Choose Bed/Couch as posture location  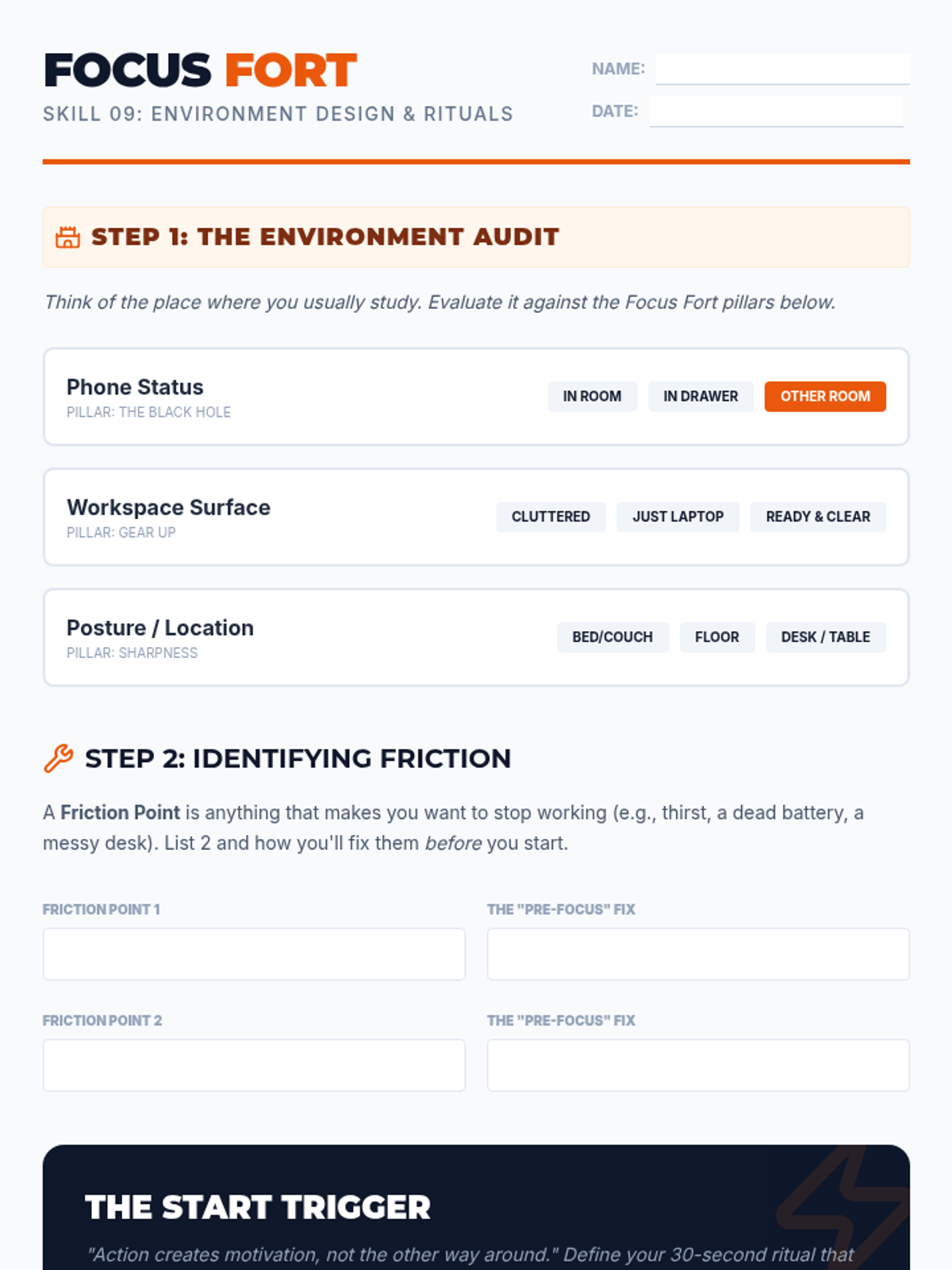tap(612, 637)
